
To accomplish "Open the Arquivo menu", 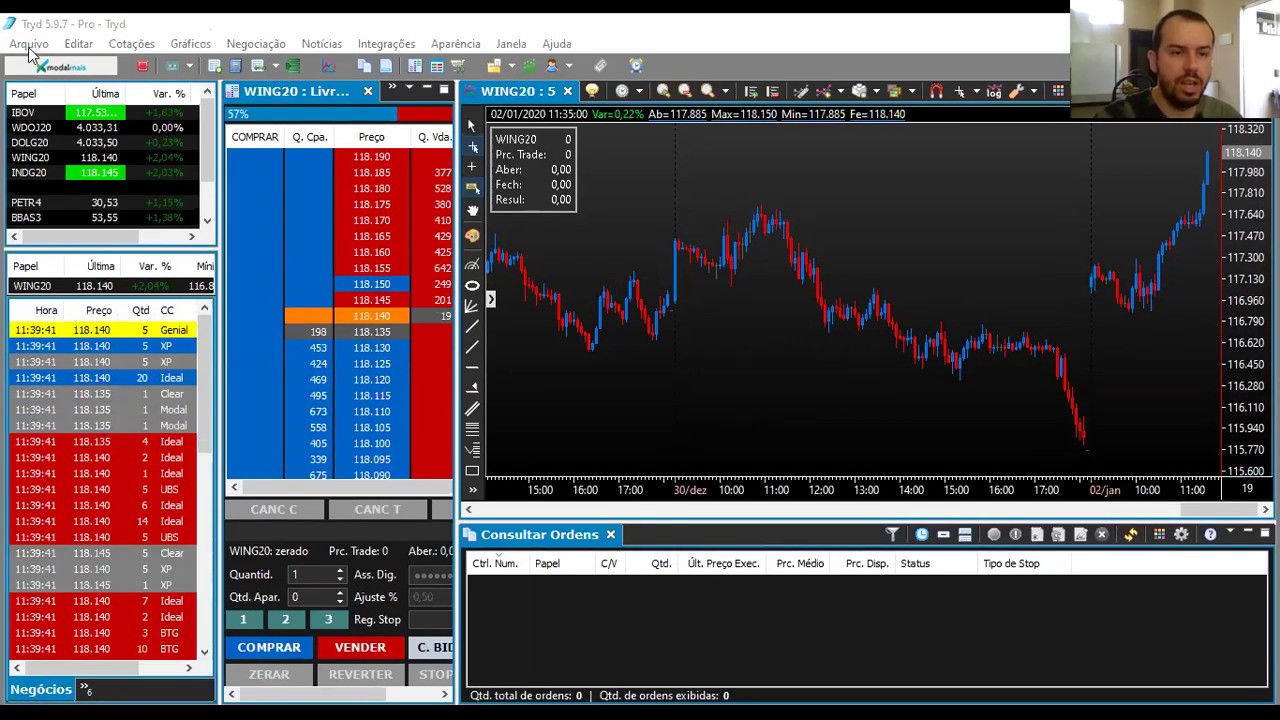I will [29, 44].
